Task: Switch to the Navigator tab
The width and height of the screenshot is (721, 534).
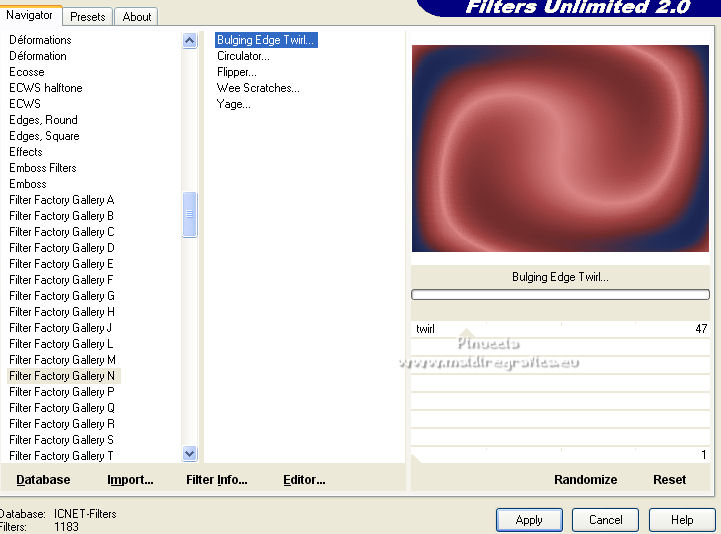Action: coord(29,15)
